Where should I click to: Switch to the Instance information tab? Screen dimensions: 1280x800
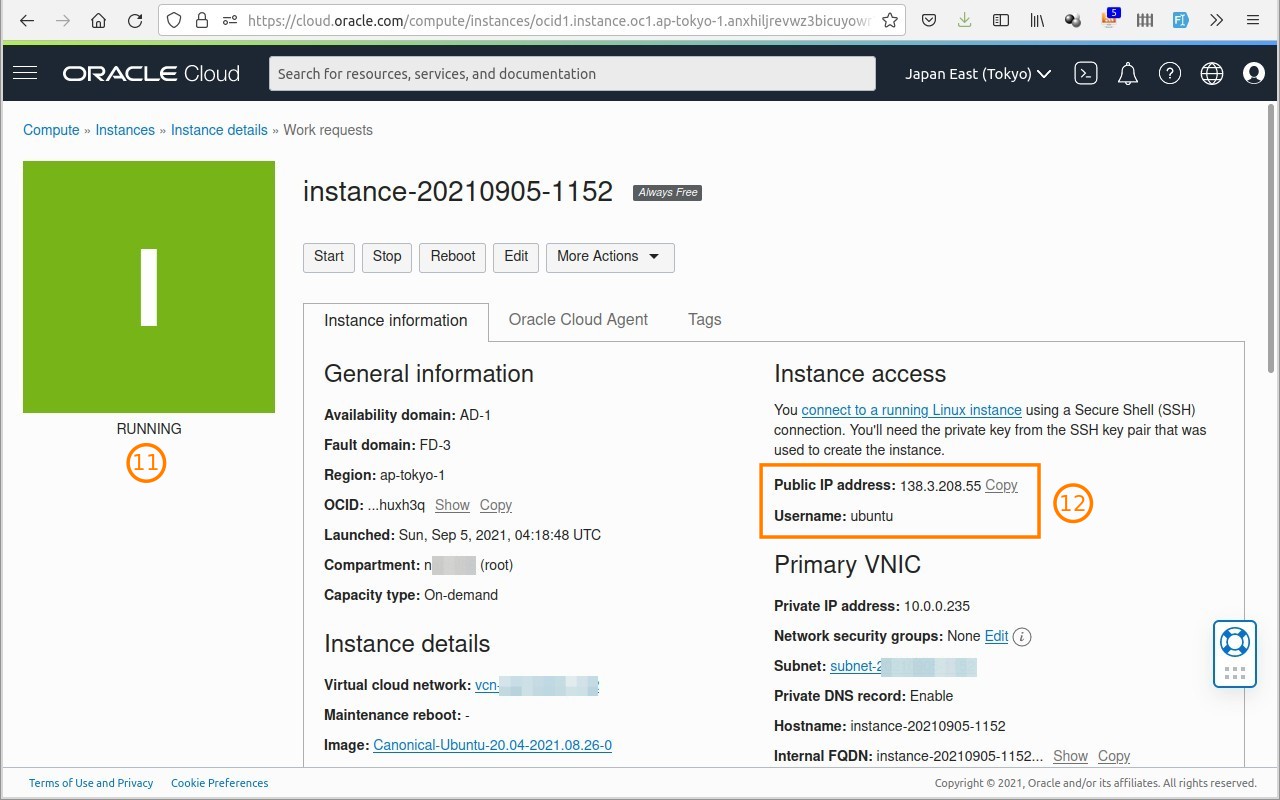tap(396, 321)
